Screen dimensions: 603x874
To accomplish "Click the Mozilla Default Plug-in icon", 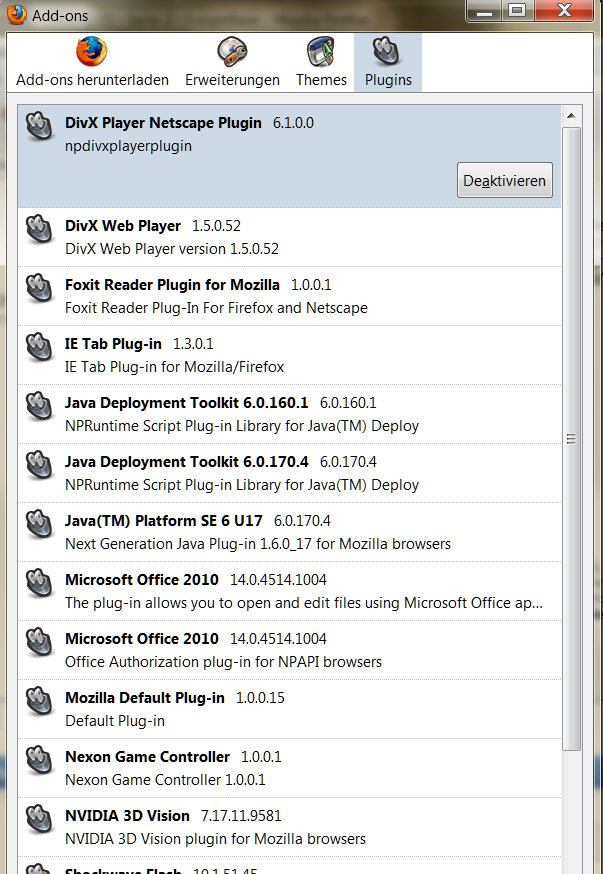I will click(x=39, y=701).
